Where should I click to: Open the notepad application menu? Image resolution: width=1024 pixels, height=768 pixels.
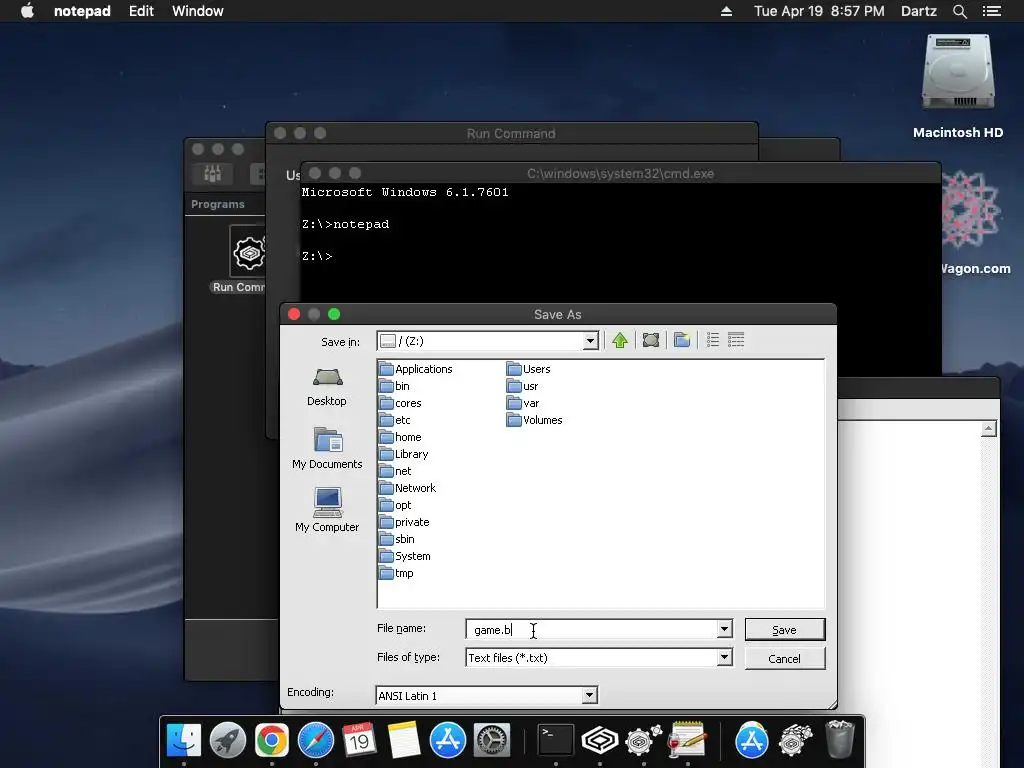(x=82, y=11)
